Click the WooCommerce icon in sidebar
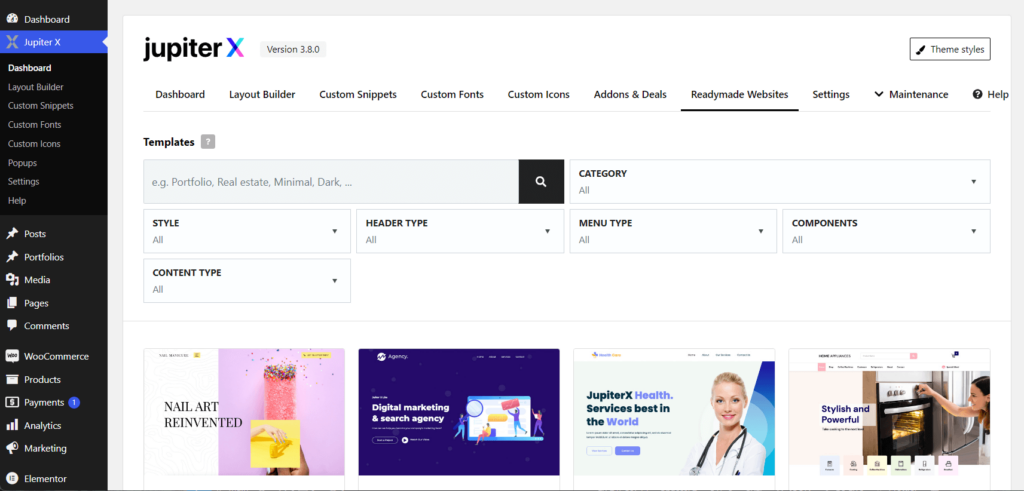The width and height of the screenshot is (1024, 491). pos(12,356)
